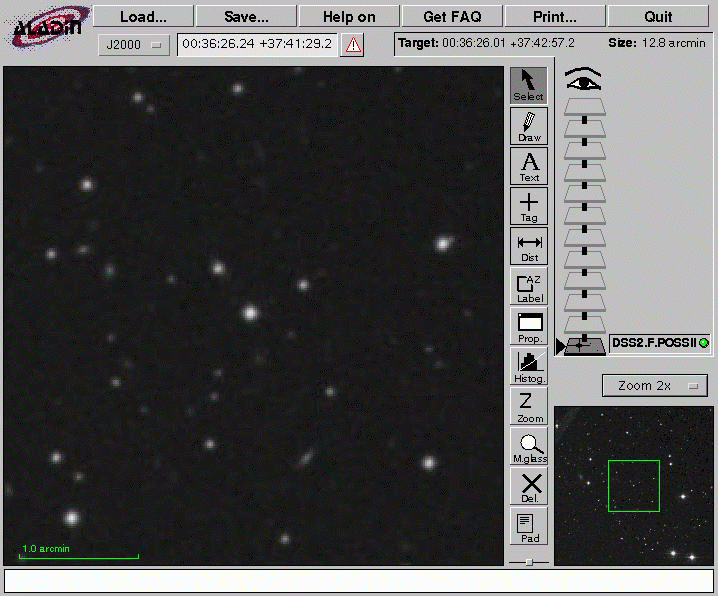This screenshot has width=718, height=596.
Task: Click the Target coordinates readout
Action: [486, 43]
